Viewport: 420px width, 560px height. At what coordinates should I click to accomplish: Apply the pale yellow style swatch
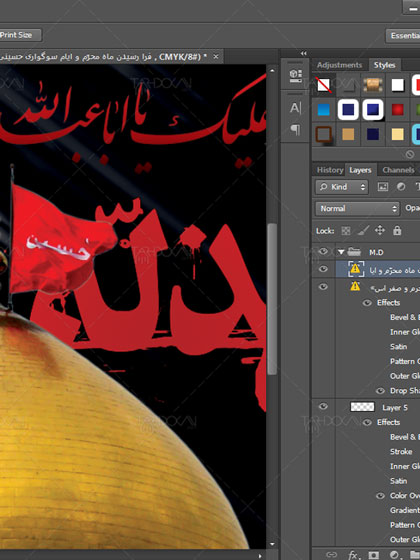click(398, 134)
